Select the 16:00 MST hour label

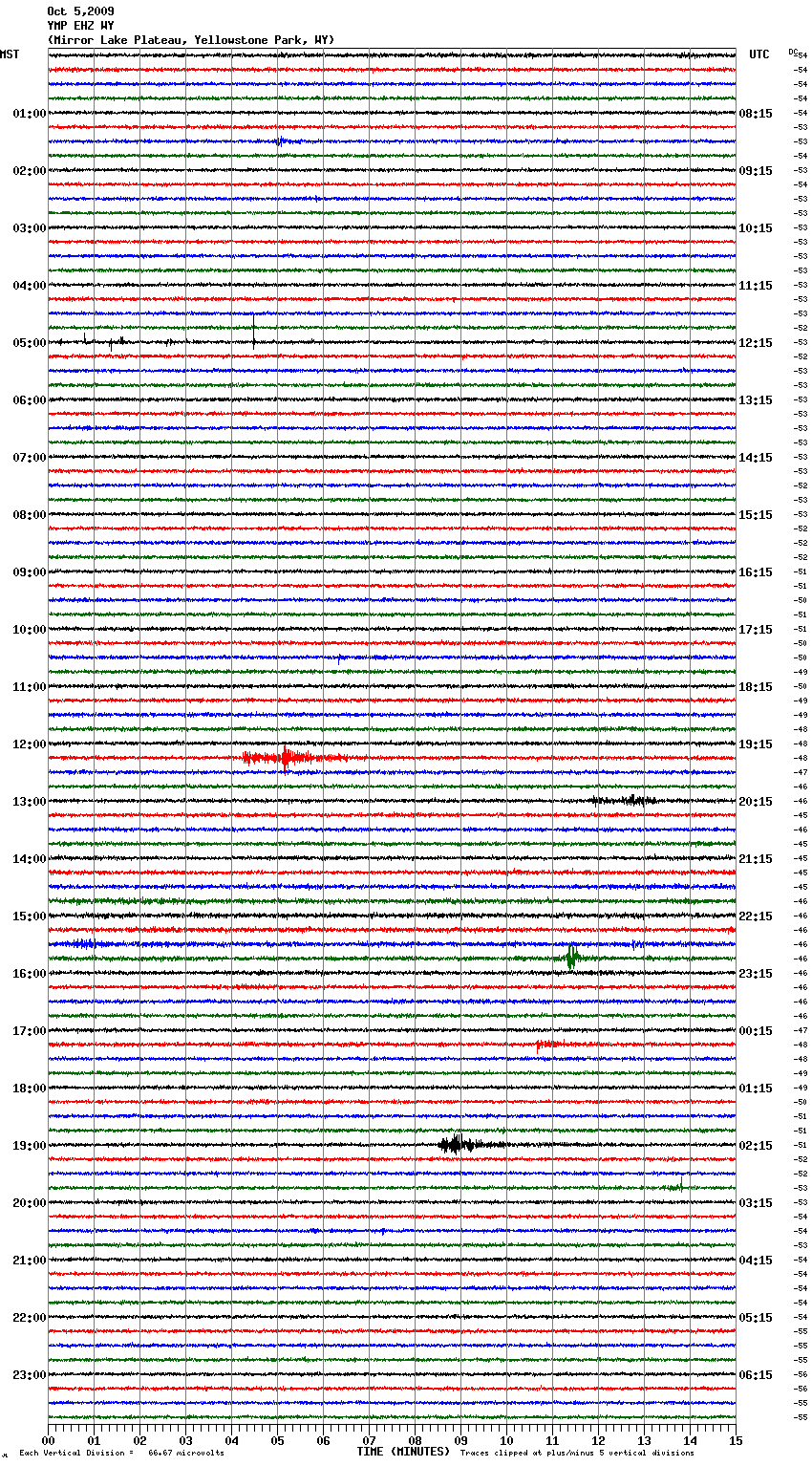30,974
